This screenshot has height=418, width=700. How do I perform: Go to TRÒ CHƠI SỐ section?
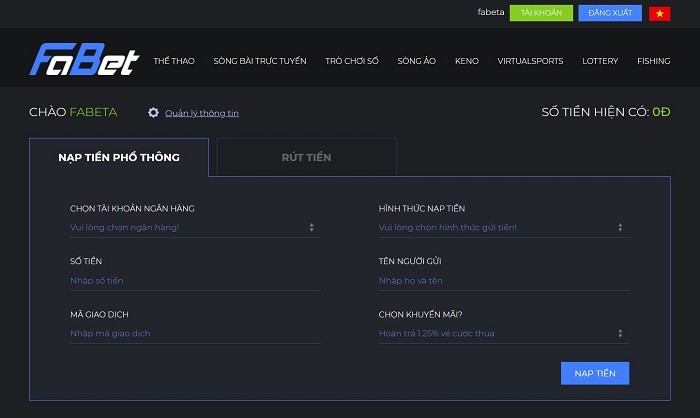coord(352,61)
